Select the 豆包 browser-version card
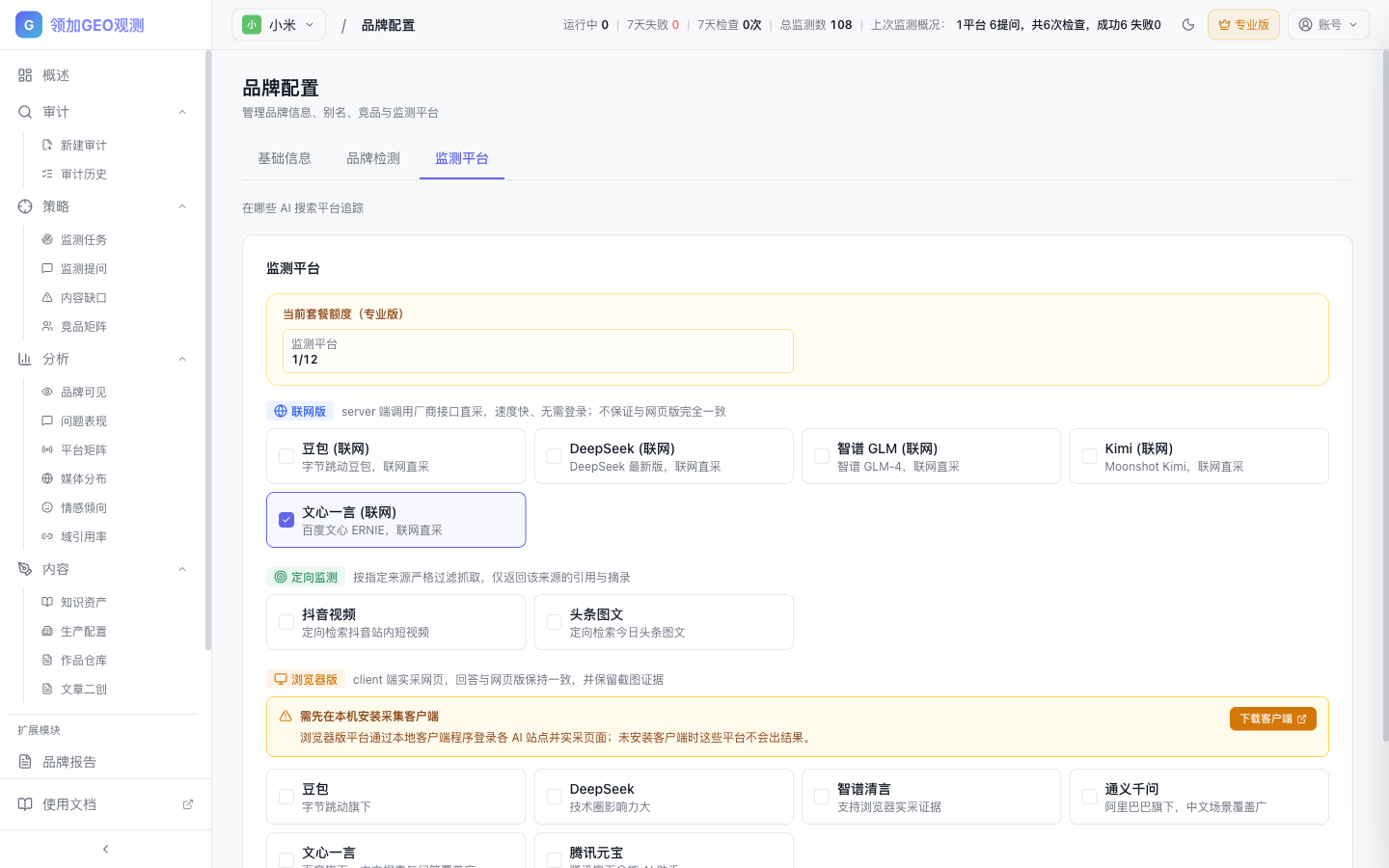Viewport: 1389px width, 868px height. point(396,797)
